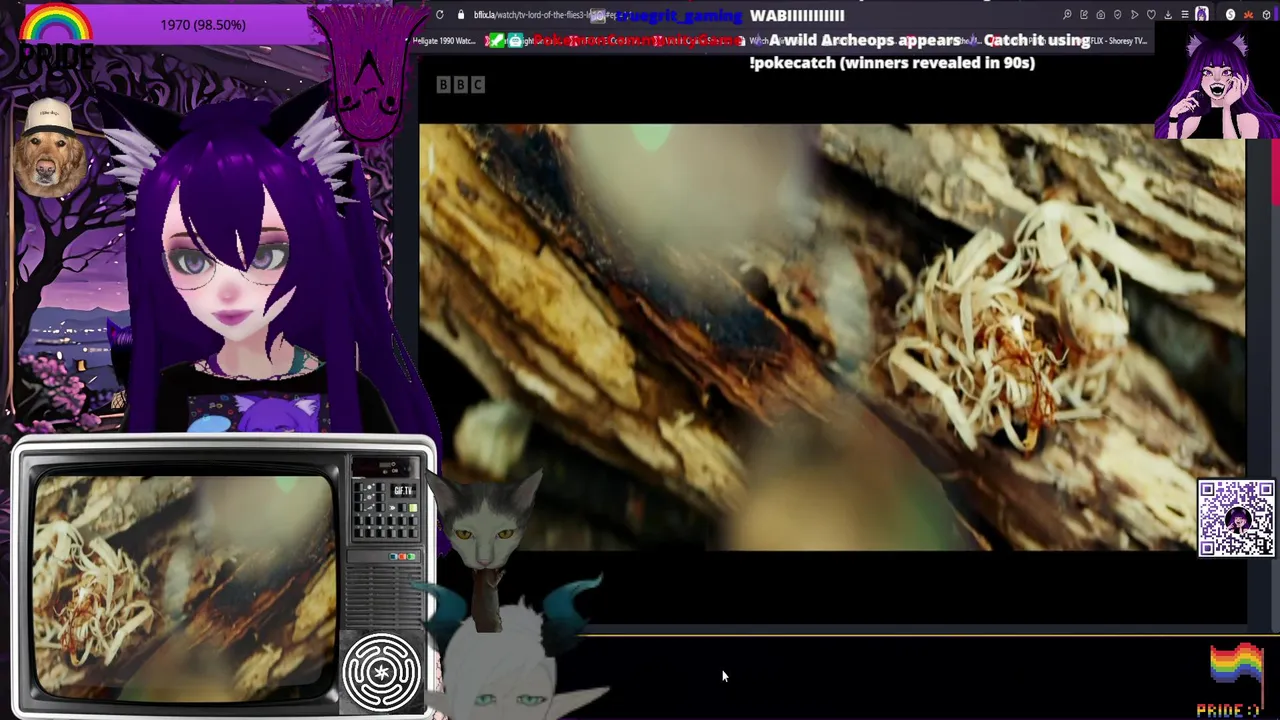Click the orange asterisk extension icon
The width and height of the screenshot is (1280, 720).
1248,15
